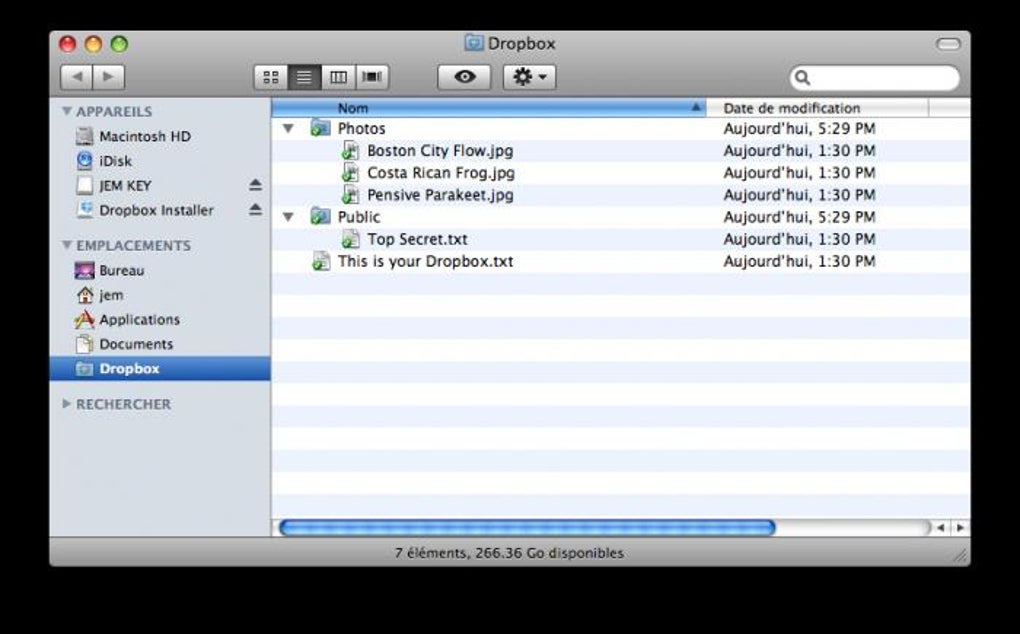Click the Pensive Parakeet.jpg file icon

pyautogui.click(x=350, y=195)
